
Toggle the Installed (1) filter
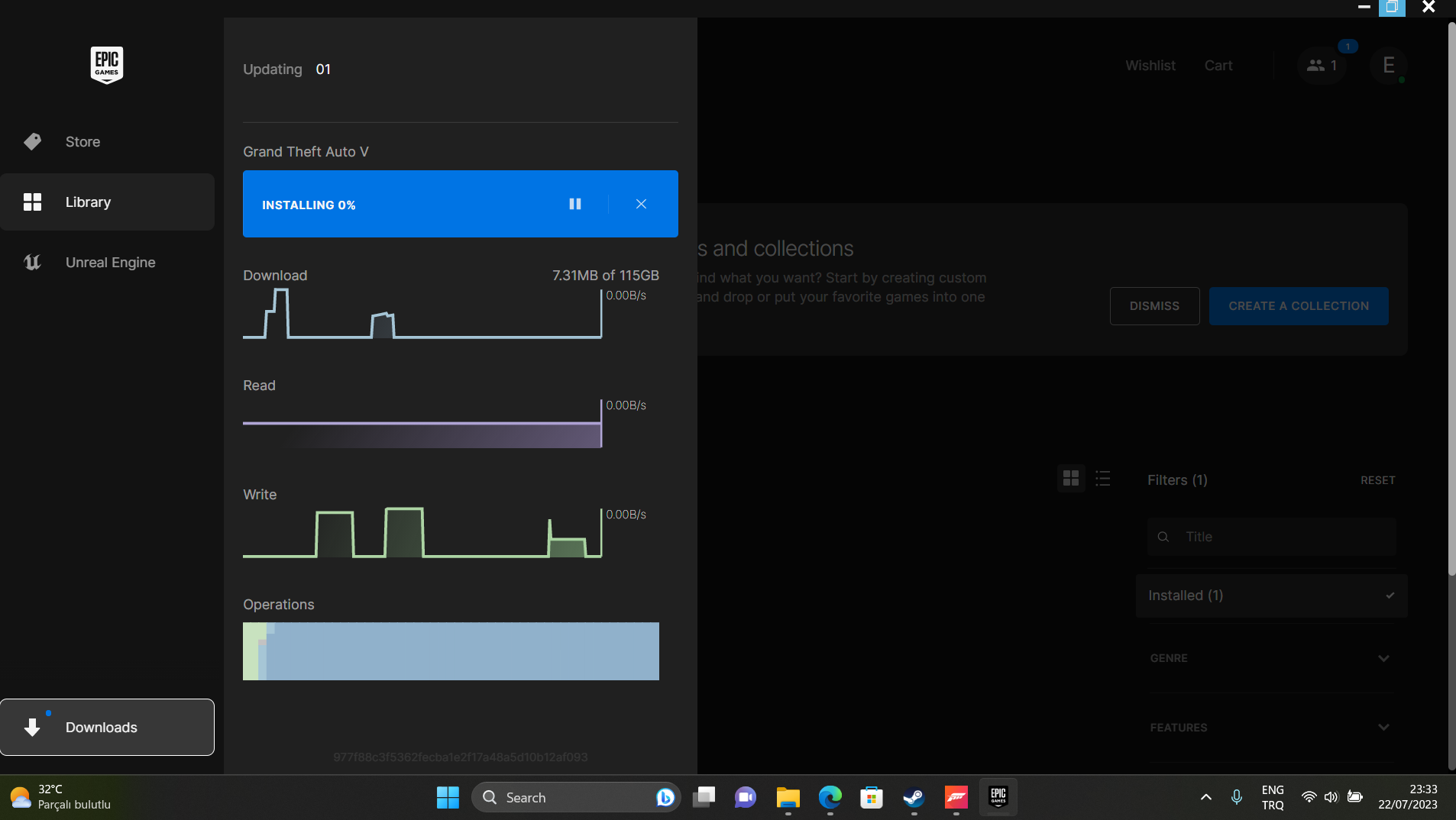pos(1272,596)
